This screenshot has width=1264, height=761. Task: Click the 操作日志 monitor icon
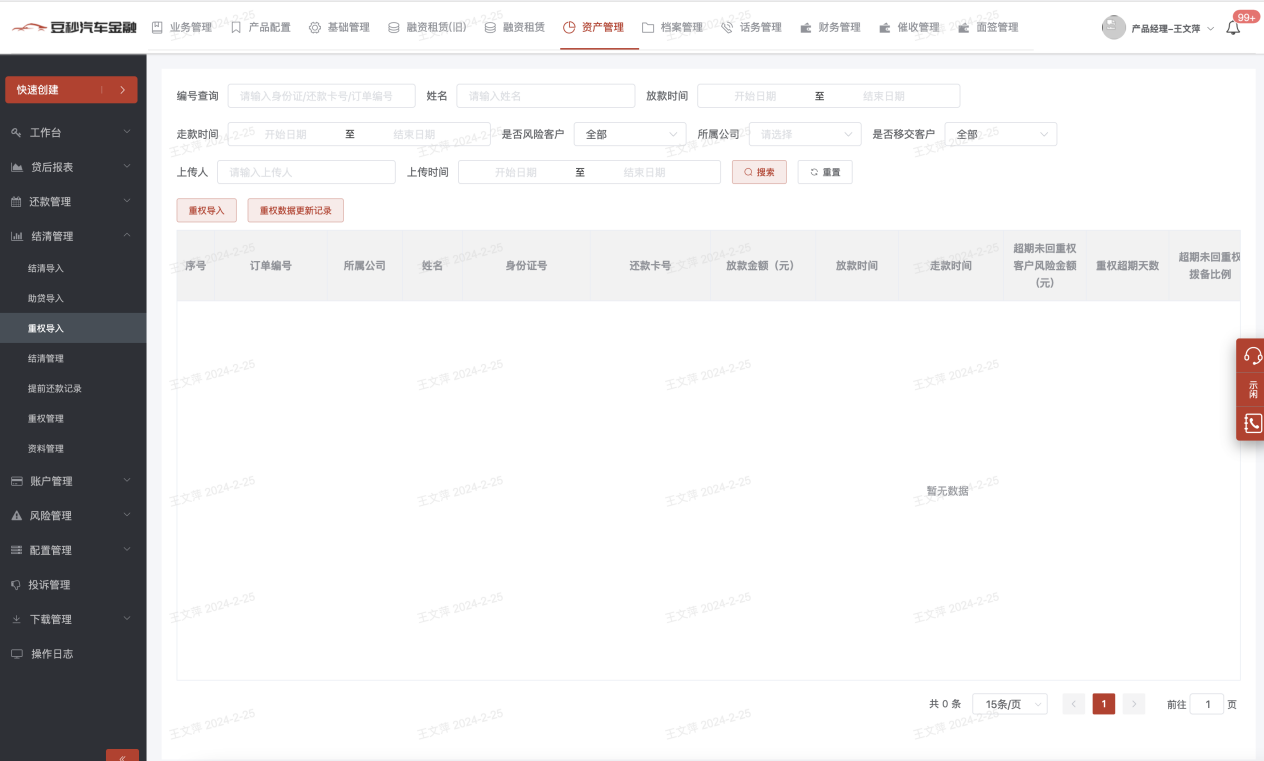click(16, 654)
